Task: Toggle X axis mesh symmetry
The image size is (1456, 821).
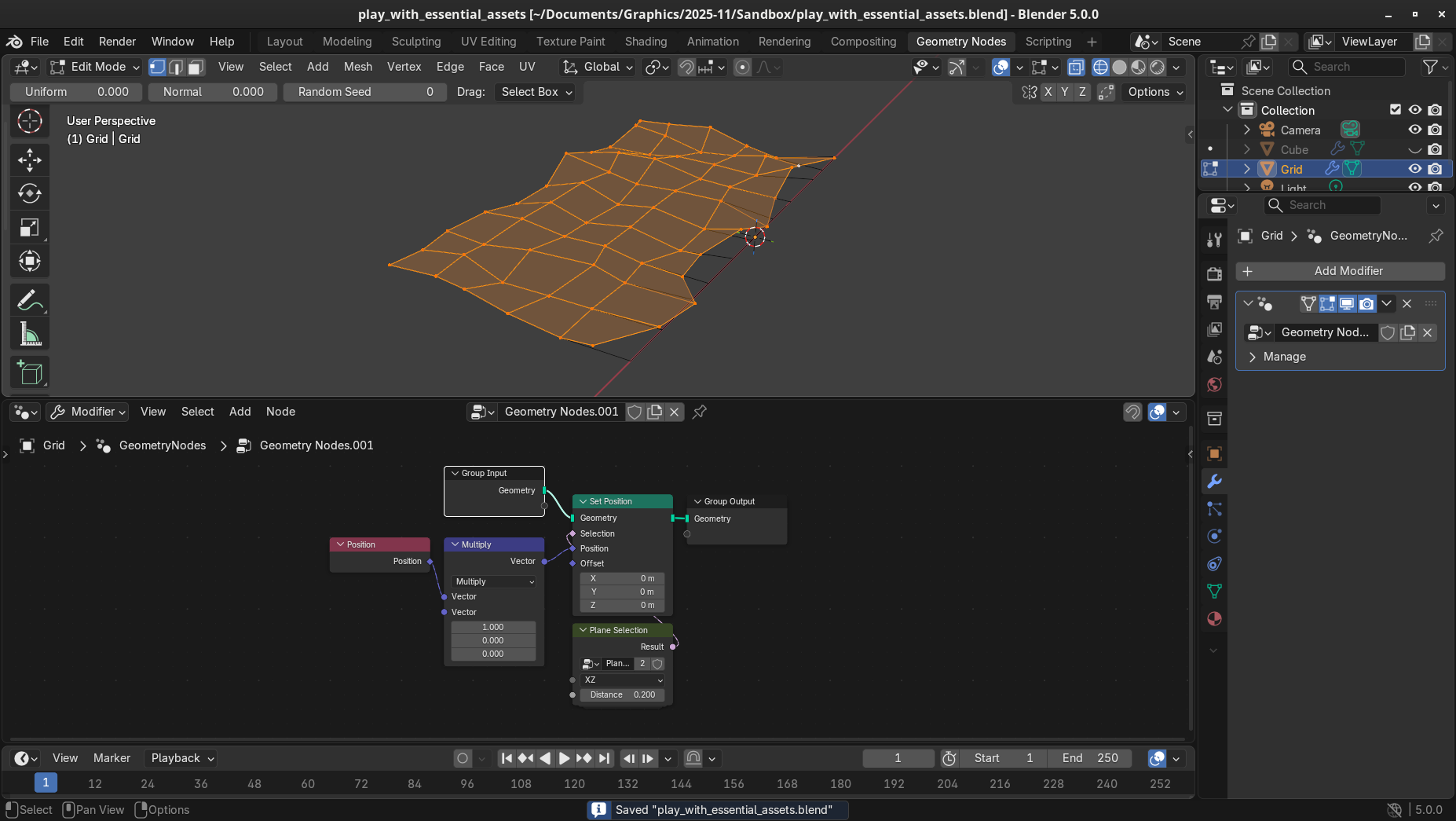Action: pyautogui.click(x=1048, y=92)
